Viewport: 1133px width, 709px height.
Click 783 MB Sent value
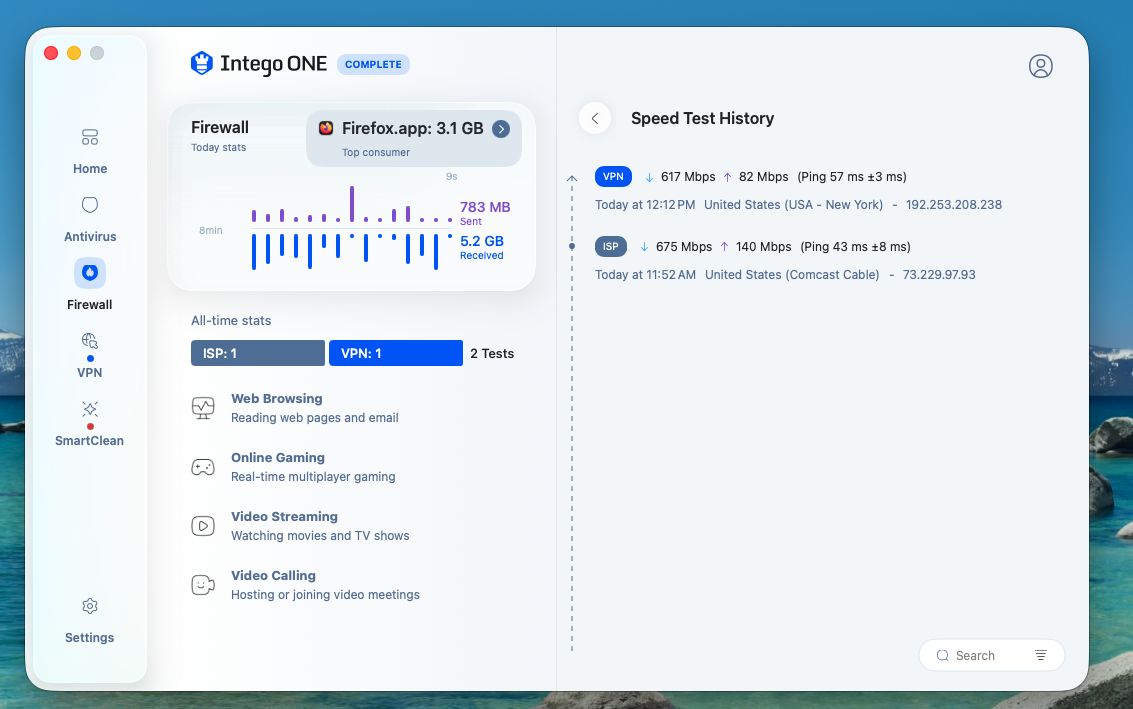coord(485,207)
